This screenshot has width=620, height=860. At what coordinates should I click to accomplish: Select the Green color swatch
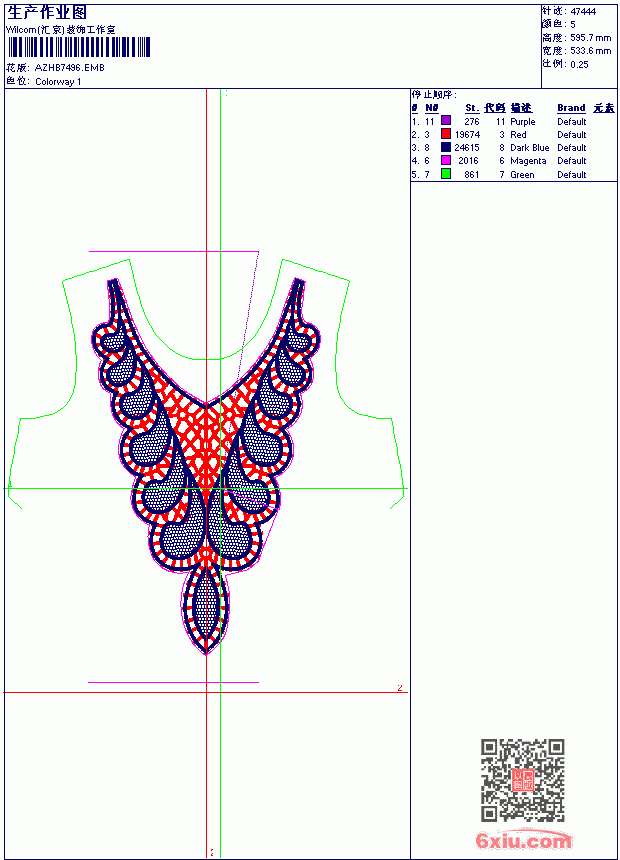click(x=446, y=174)
